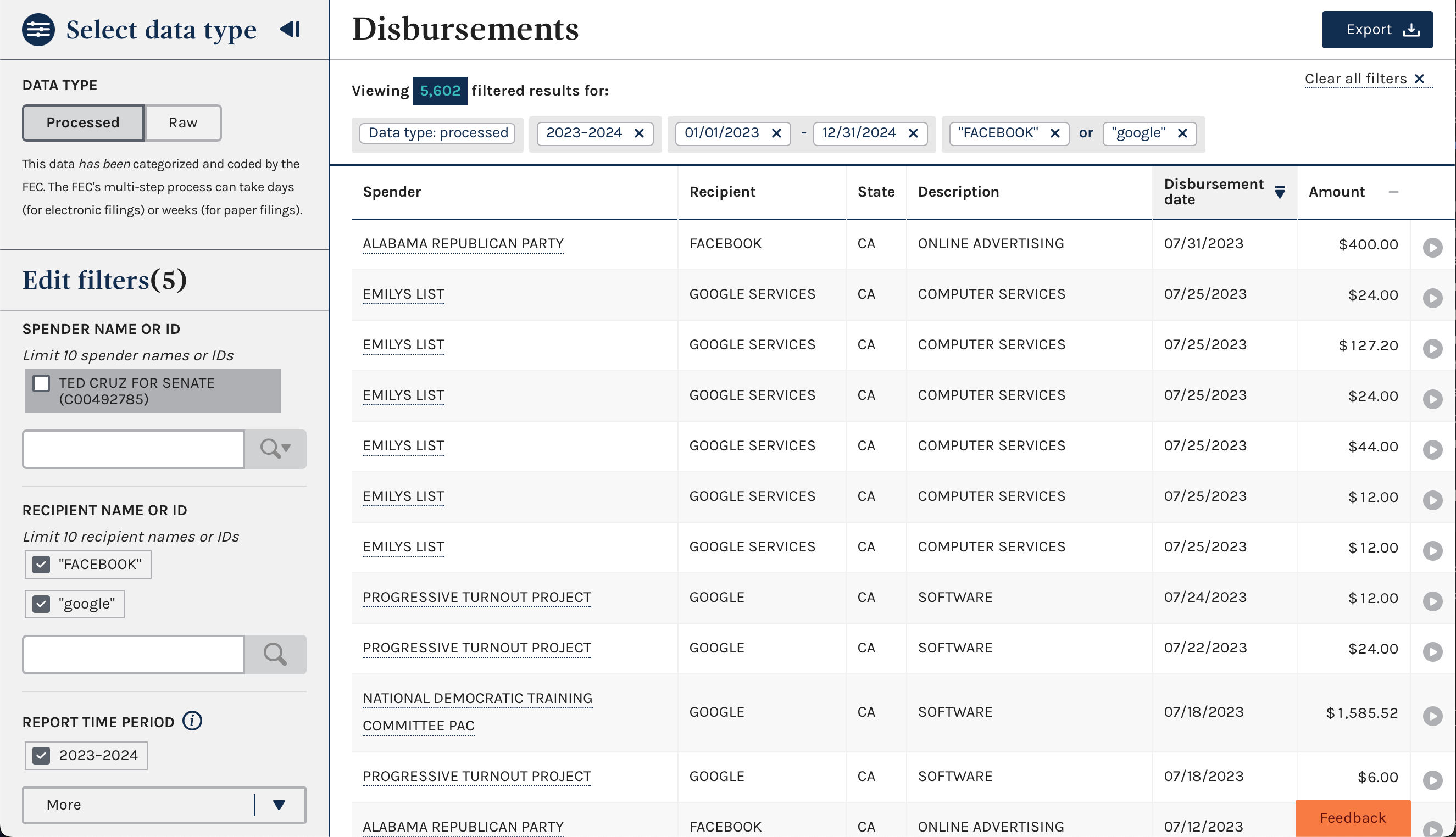This screenshot has width=1456, height=837.
Task: Remove the "FACEBOOK" filter tag
Action: click(x=1054, y=133)
